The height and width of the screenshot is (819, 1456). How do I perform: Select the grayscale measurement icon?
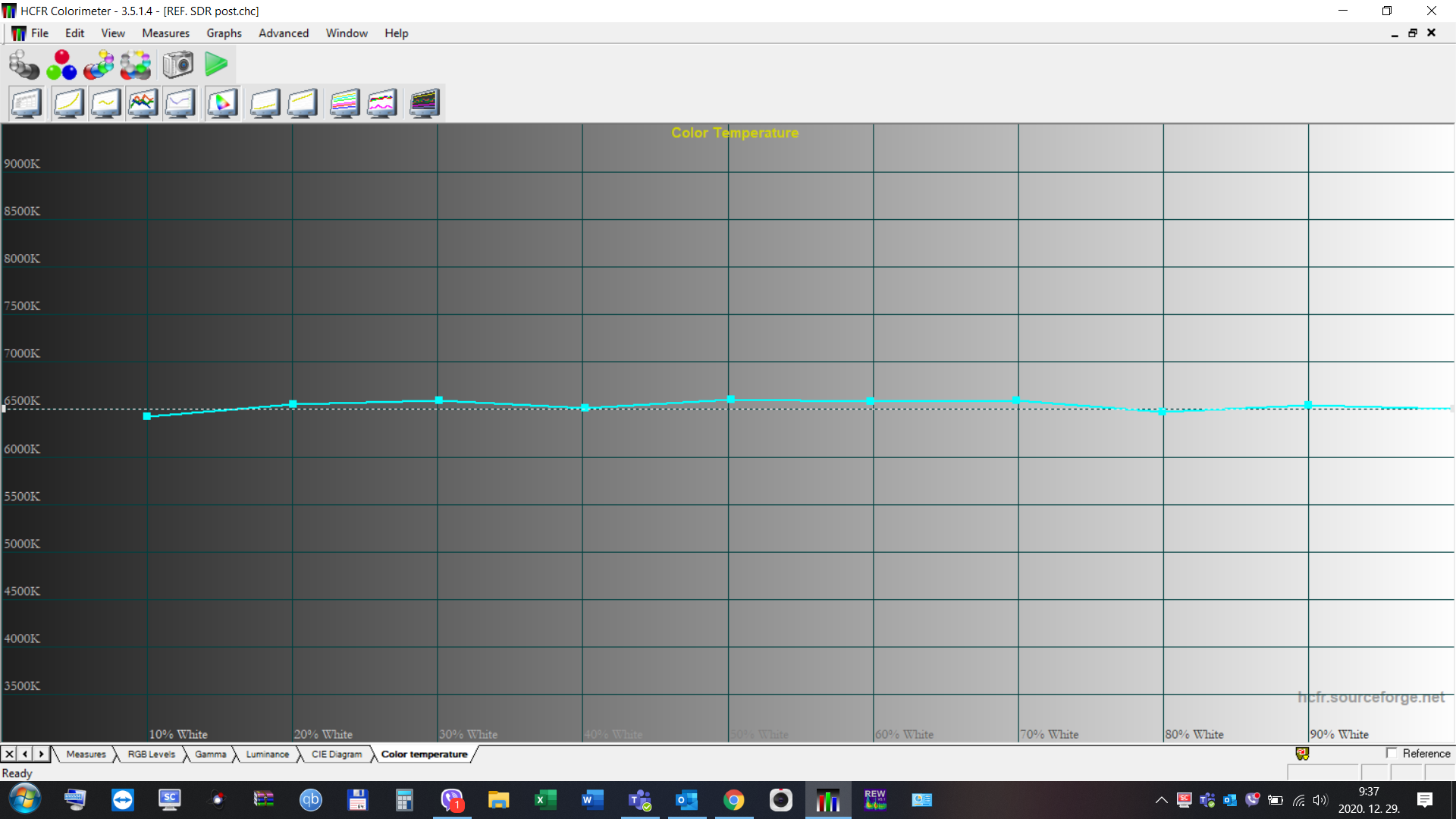25,64
